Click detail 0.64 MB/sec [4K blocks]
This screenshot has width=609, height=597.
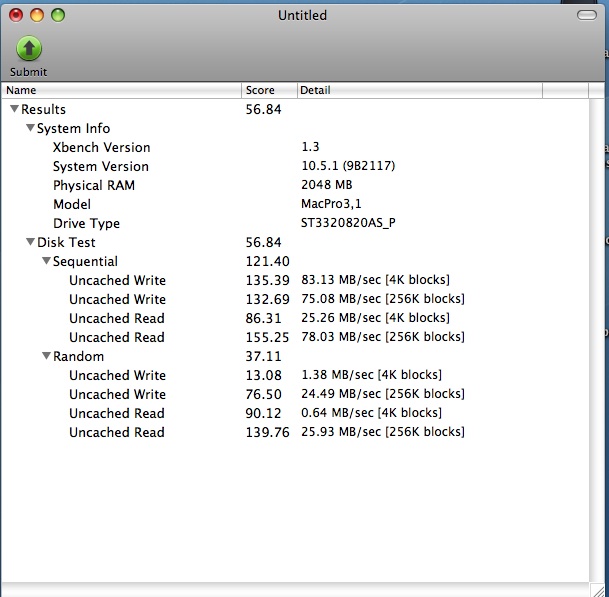click(x=372, y=413)
